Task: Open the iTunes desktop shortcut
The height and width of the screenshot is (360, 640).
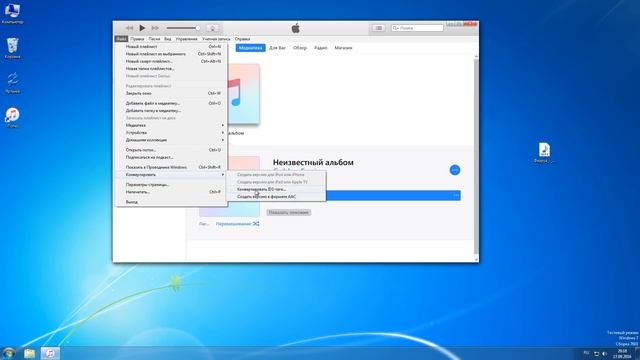Action: (x=12, y=118)
